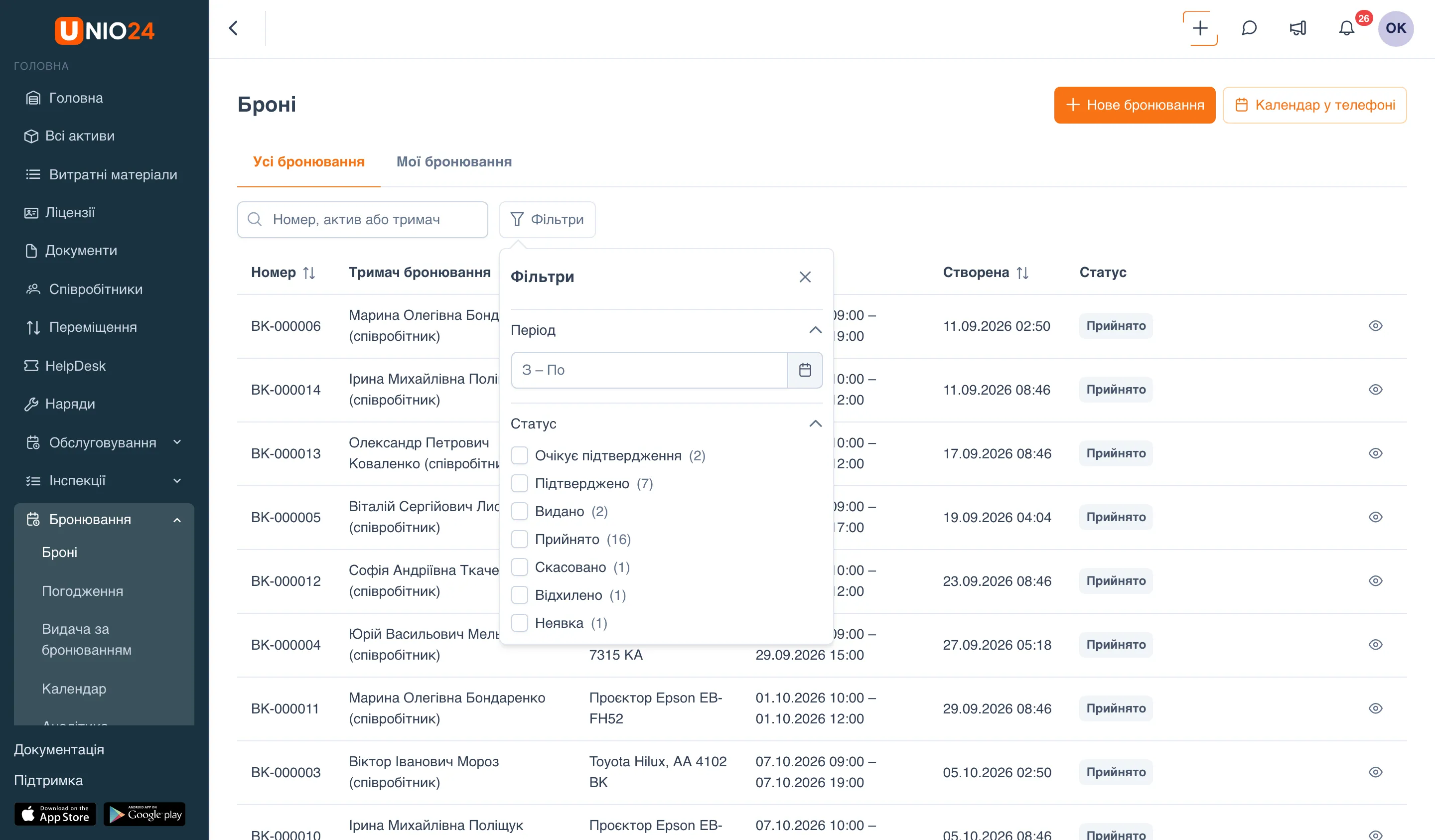Sort bookings by Створена column
Viewport: 1435px width, 840px height.
(1023, 273)
